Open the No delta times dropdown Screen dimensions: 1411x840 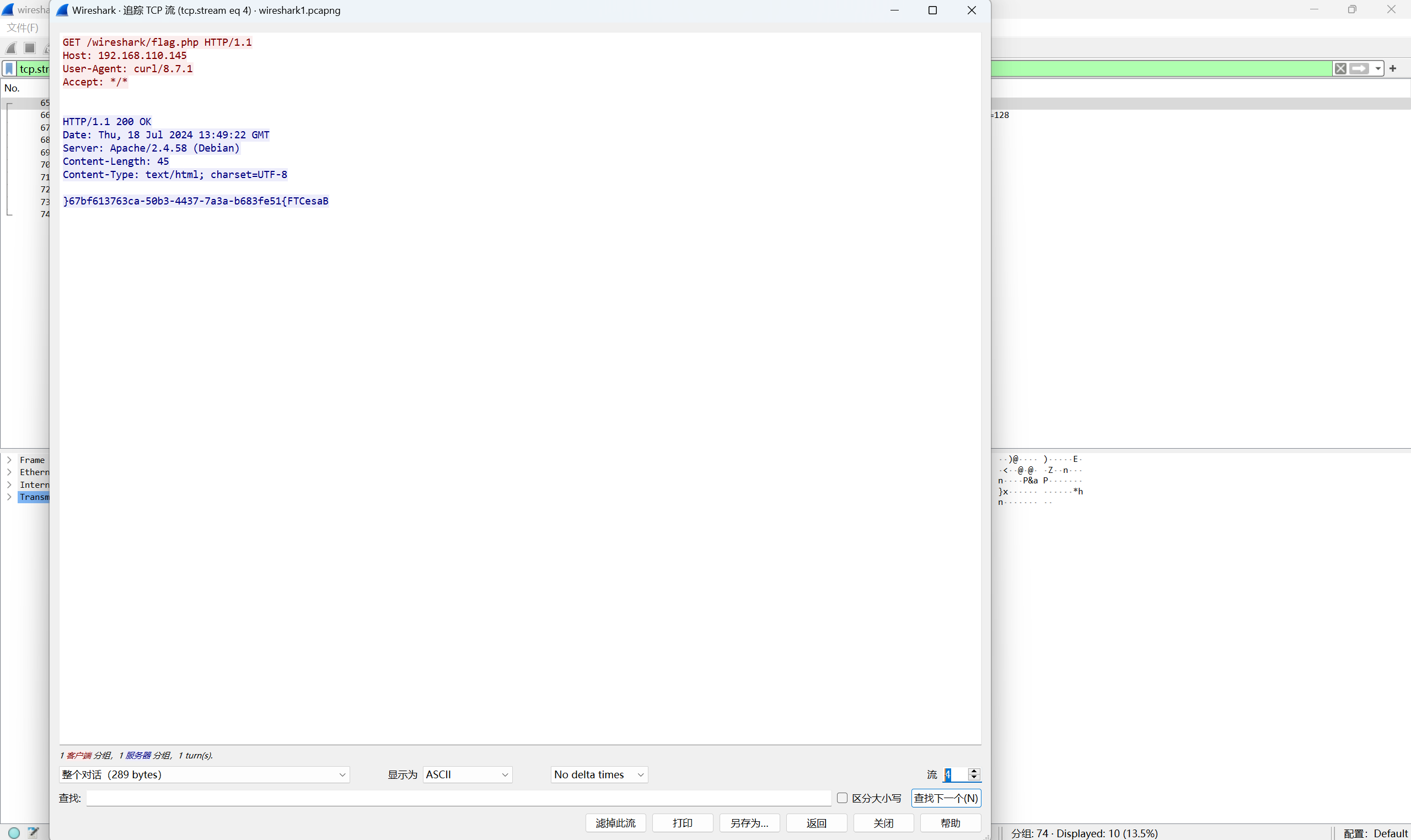[x=599, y=774]
